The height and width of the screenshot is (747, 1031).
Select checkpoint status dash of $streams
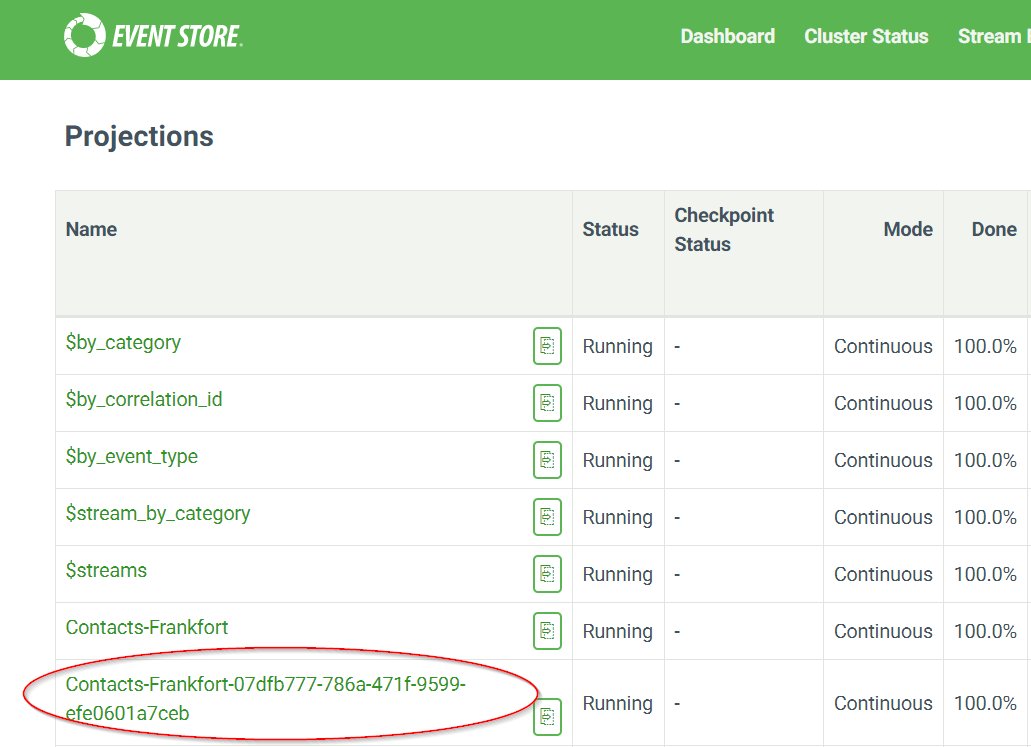(x=677, y=575)
